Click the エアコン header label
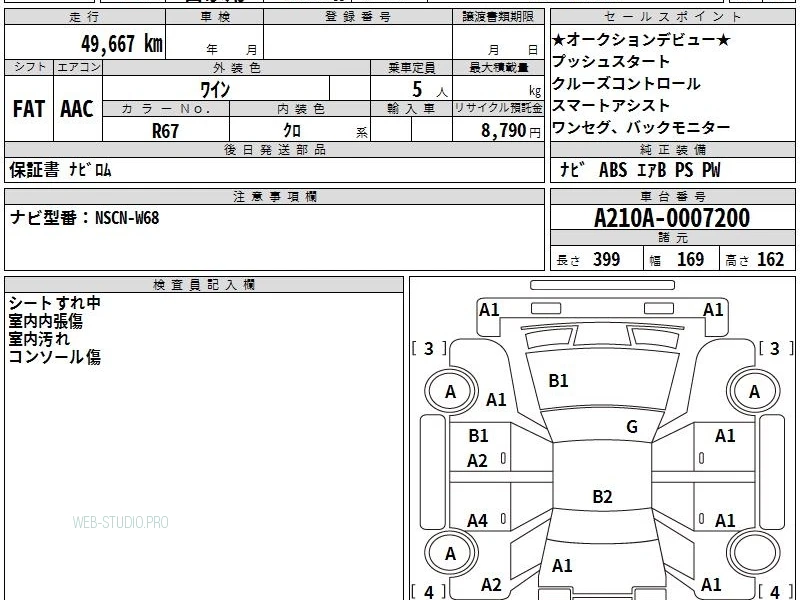Viewport: 800px width, 600px height. 78,67
